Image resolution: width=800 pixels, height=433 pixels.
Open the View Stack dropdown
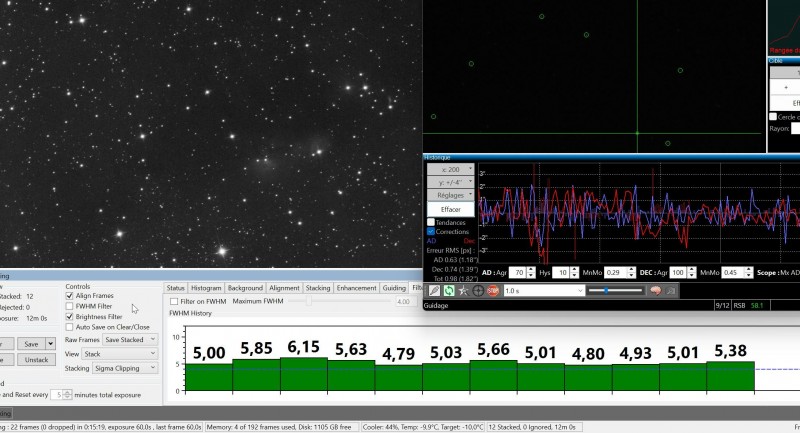click(120, 354)
